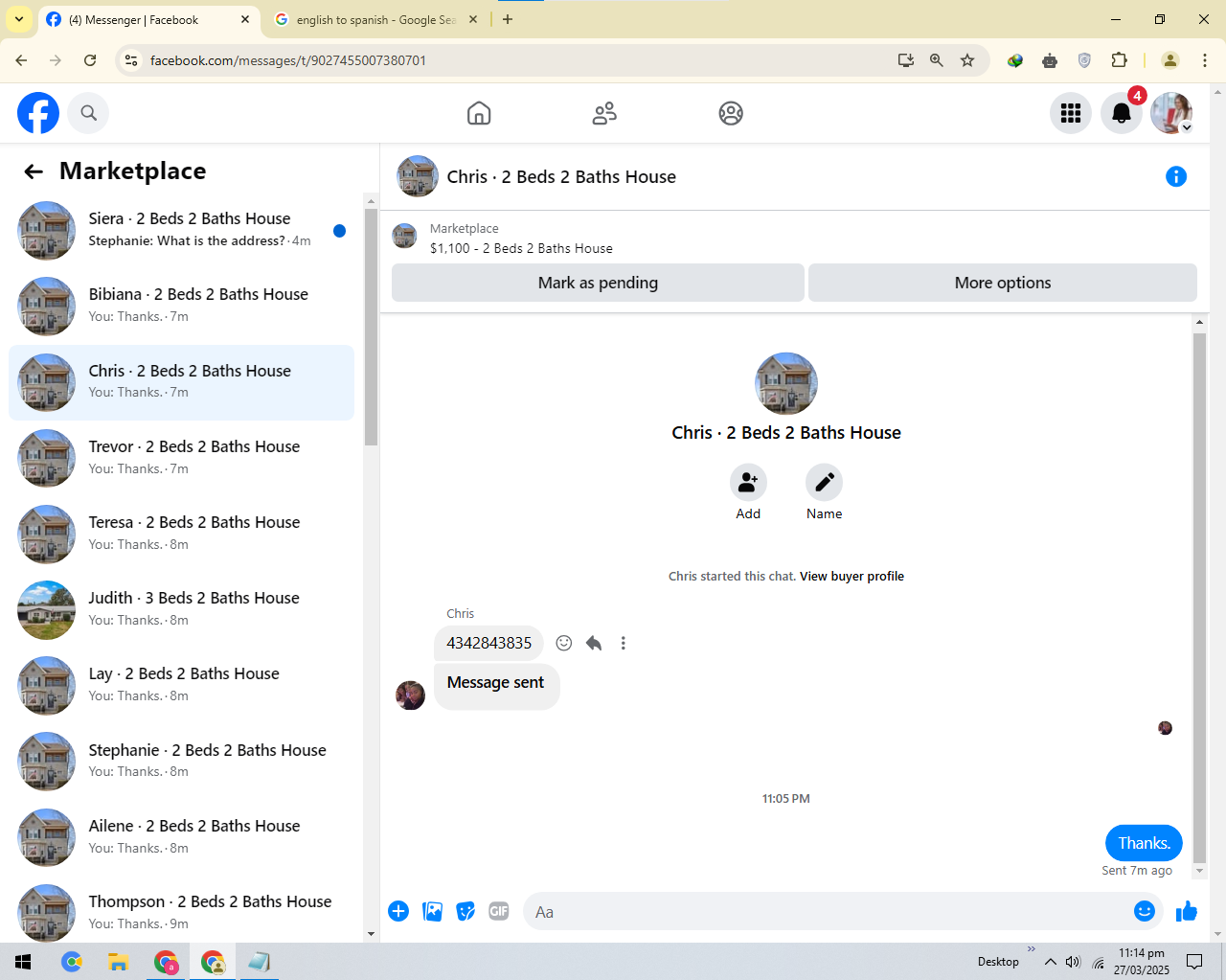Open Siera conversation
1226x980 pixels.
(x=182, y=230)
